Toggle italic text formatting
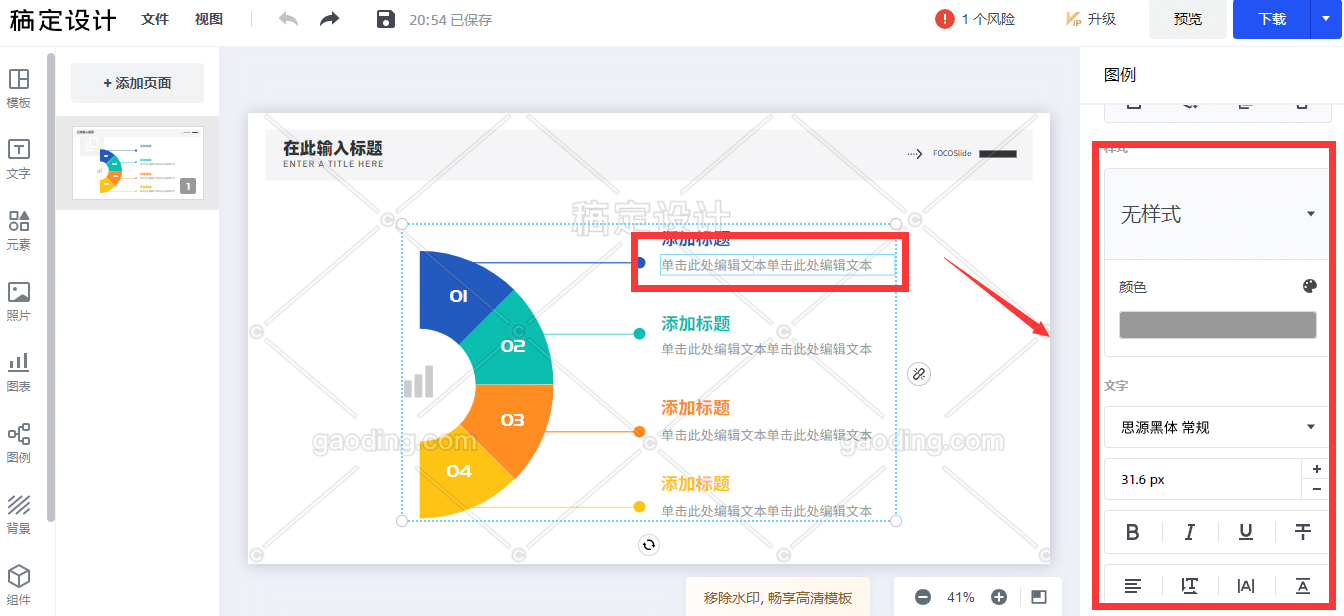Image resolution: width=1344 pixels, height=616 pixels. coord(1189,532)
